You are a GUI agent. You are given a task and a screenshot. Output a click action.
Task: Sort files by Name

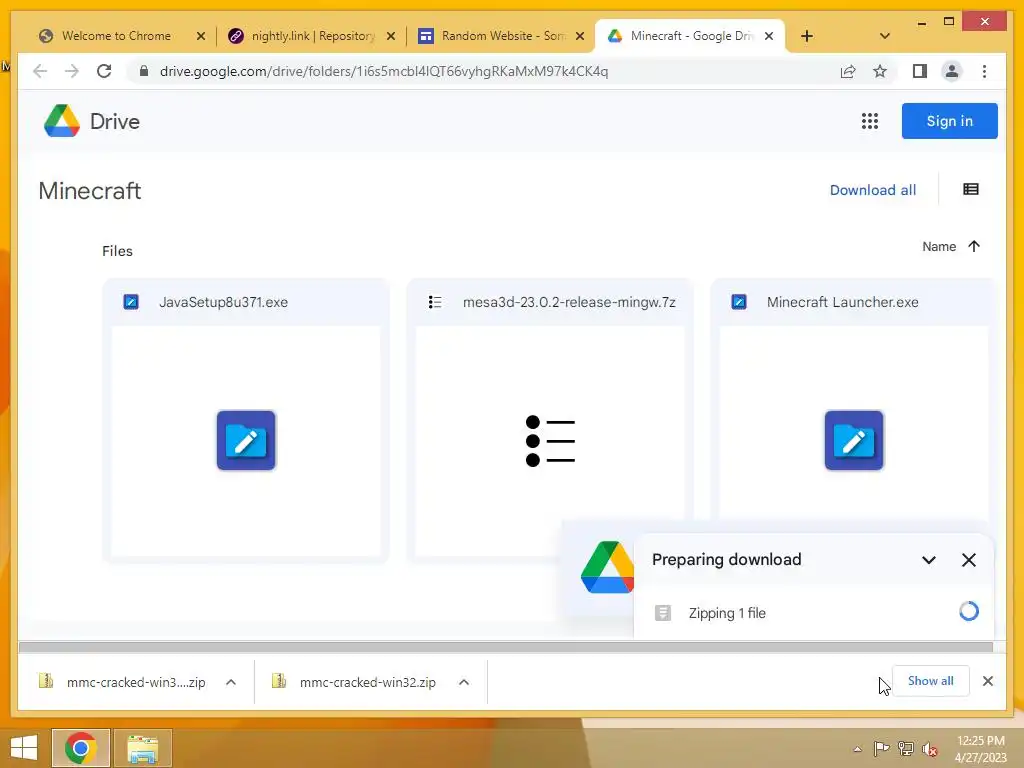pyautogui.click(x=938, y=246)
